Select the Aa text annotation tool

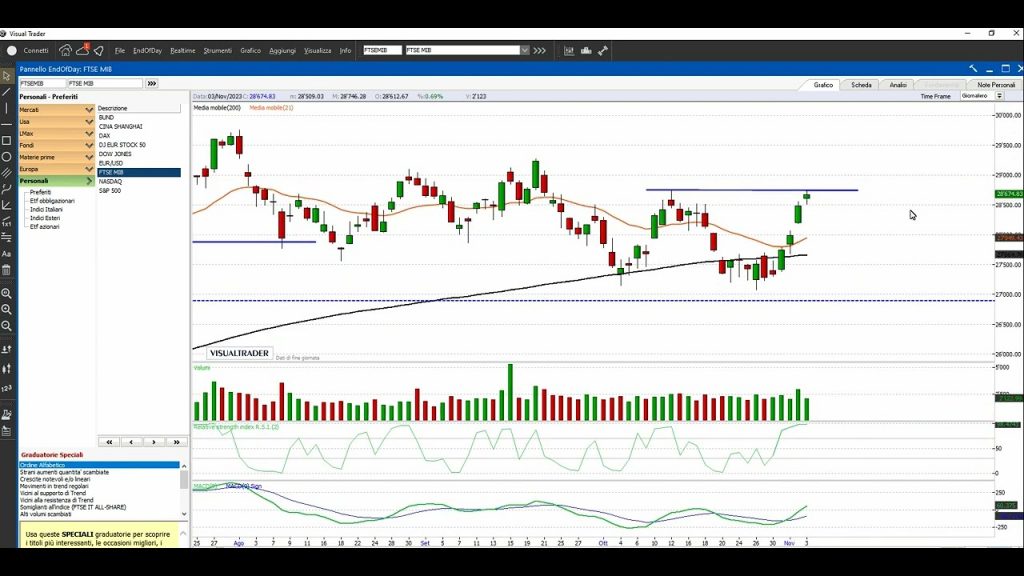(6, 254)
